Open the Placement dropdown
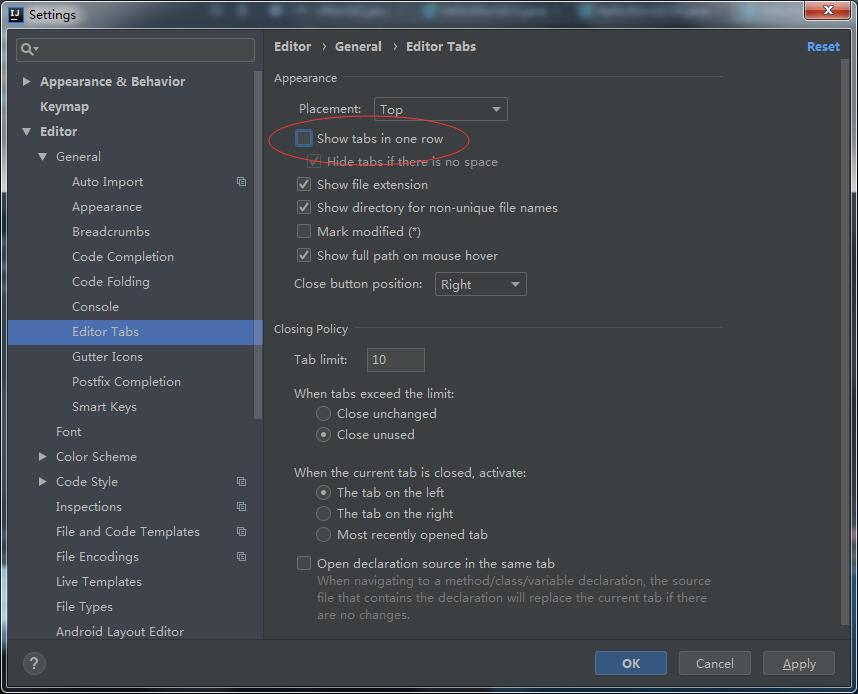The height and width of the screenshot is (694, 858). click(x=440, y=109)
